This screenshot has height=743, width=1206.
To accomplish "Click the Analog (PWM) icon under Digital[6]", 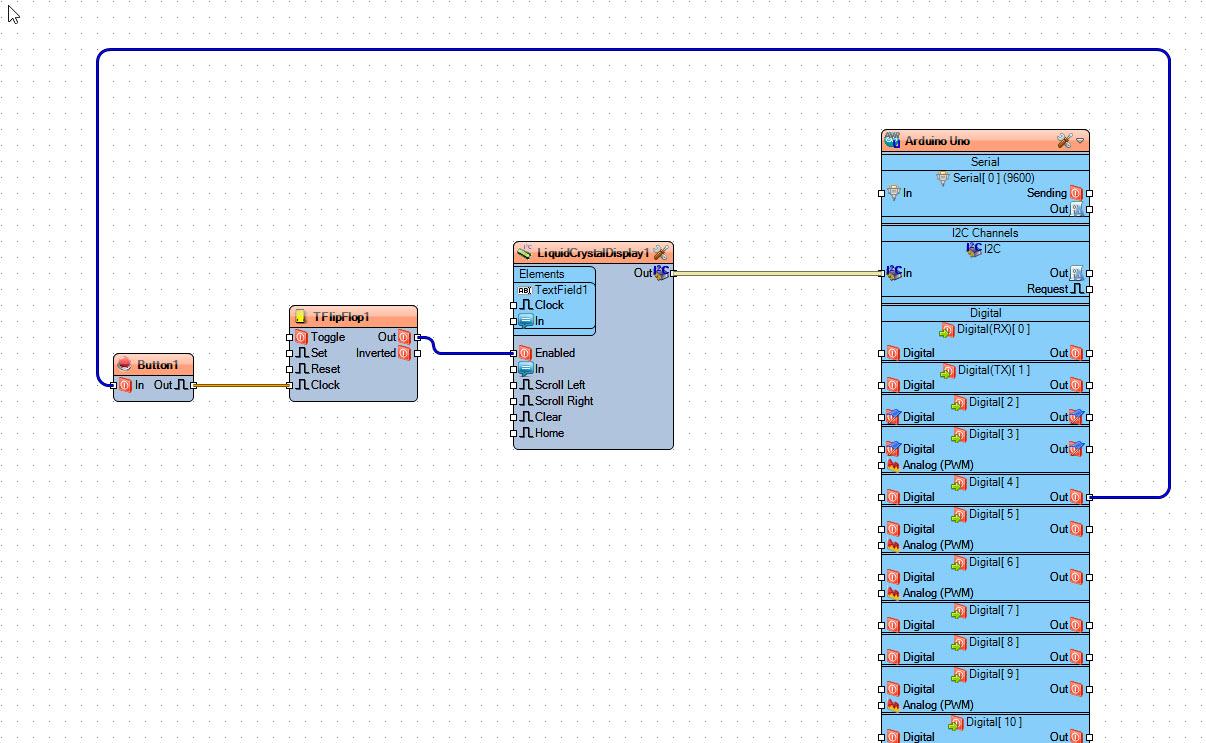I will (x=893, y=593).
